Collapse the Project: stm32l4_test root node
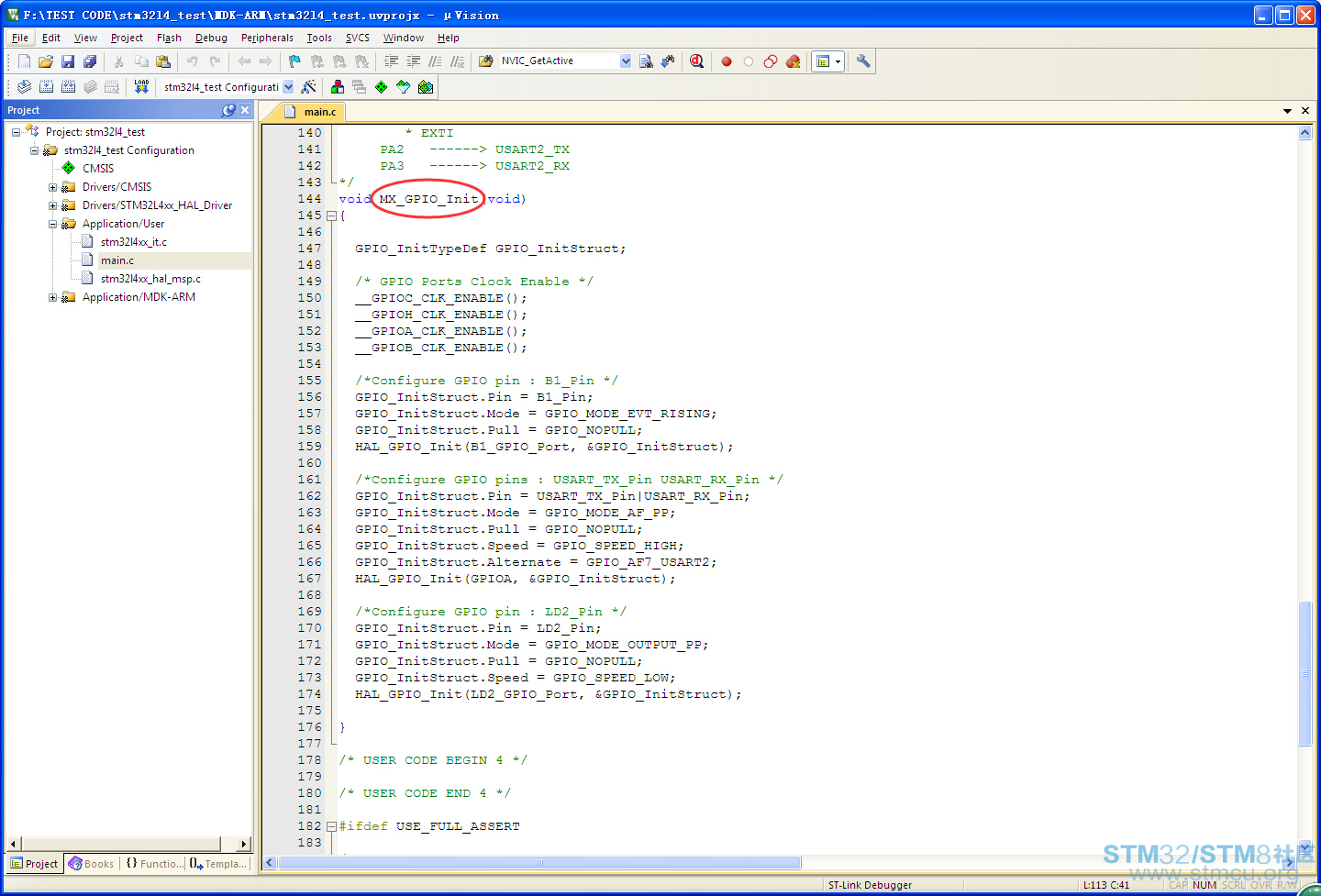1321x896 pixels. click(16, 132)
